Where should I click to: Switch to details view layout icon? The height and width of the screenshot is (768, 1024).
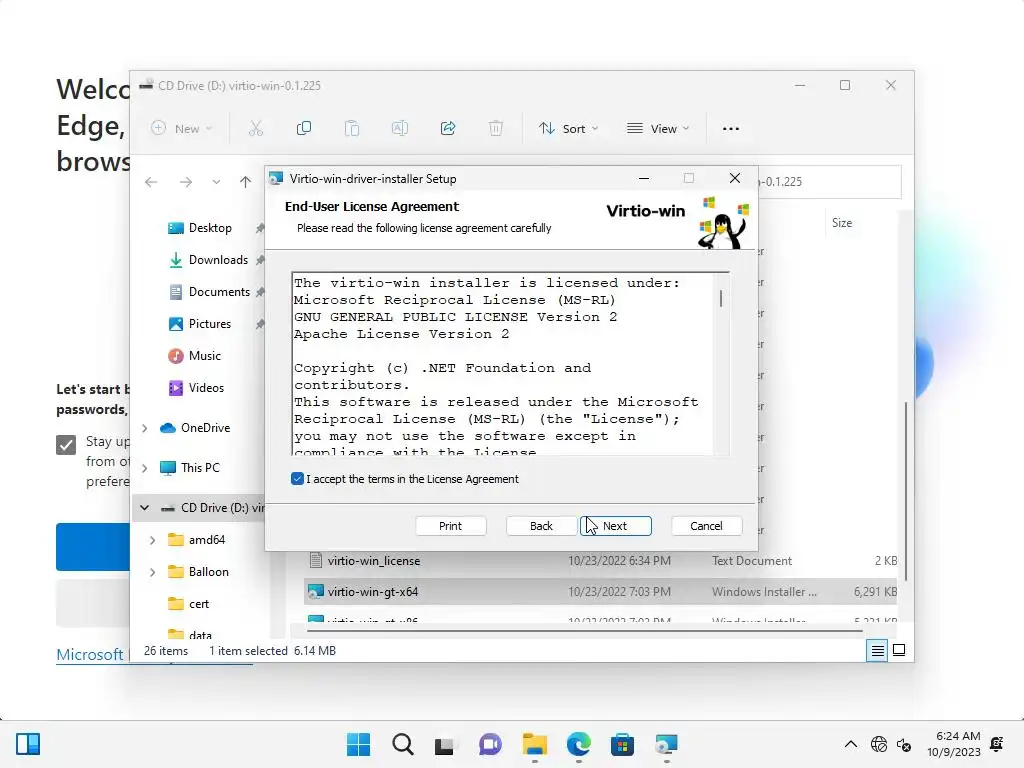click(x=877, y=650)
